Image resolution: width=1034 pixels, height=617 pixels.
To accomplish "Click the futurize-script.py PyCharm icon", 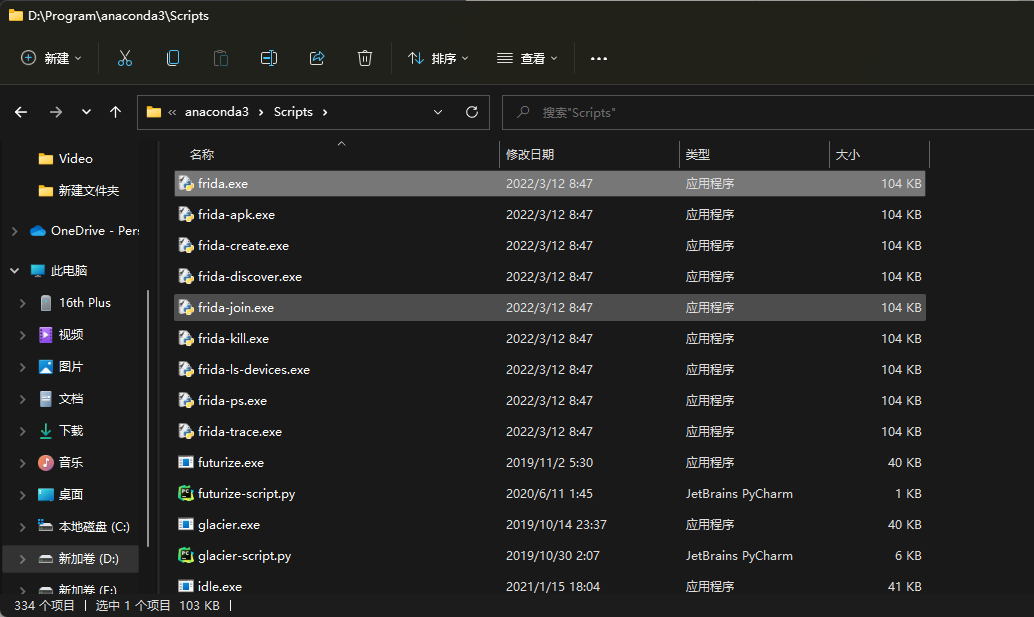I will [x=186, y=493].
